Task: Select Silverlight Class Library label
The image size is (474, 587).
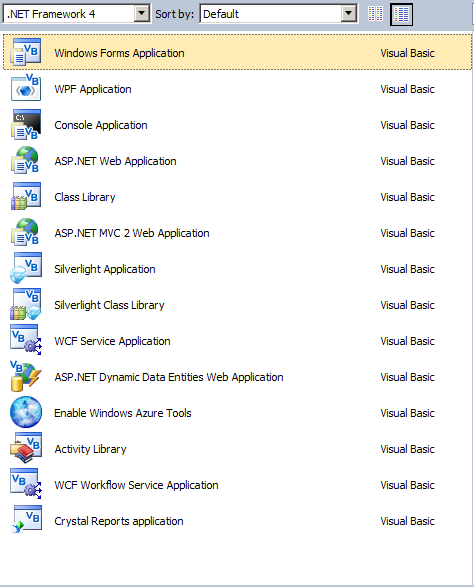Action: (109, 305)
